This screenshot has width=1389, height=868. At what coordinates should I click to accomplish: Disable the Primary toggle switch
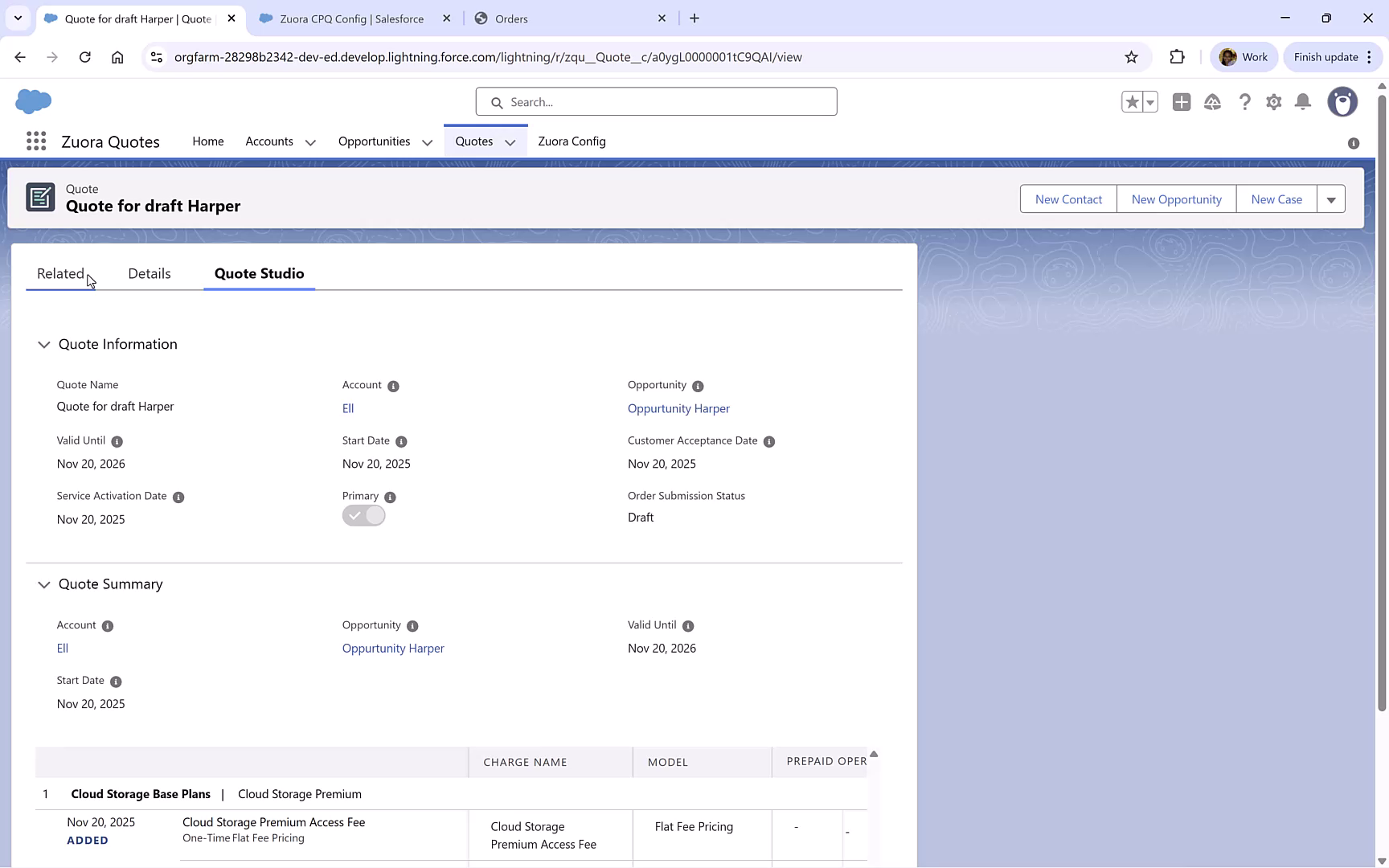(x=363, y=515)
